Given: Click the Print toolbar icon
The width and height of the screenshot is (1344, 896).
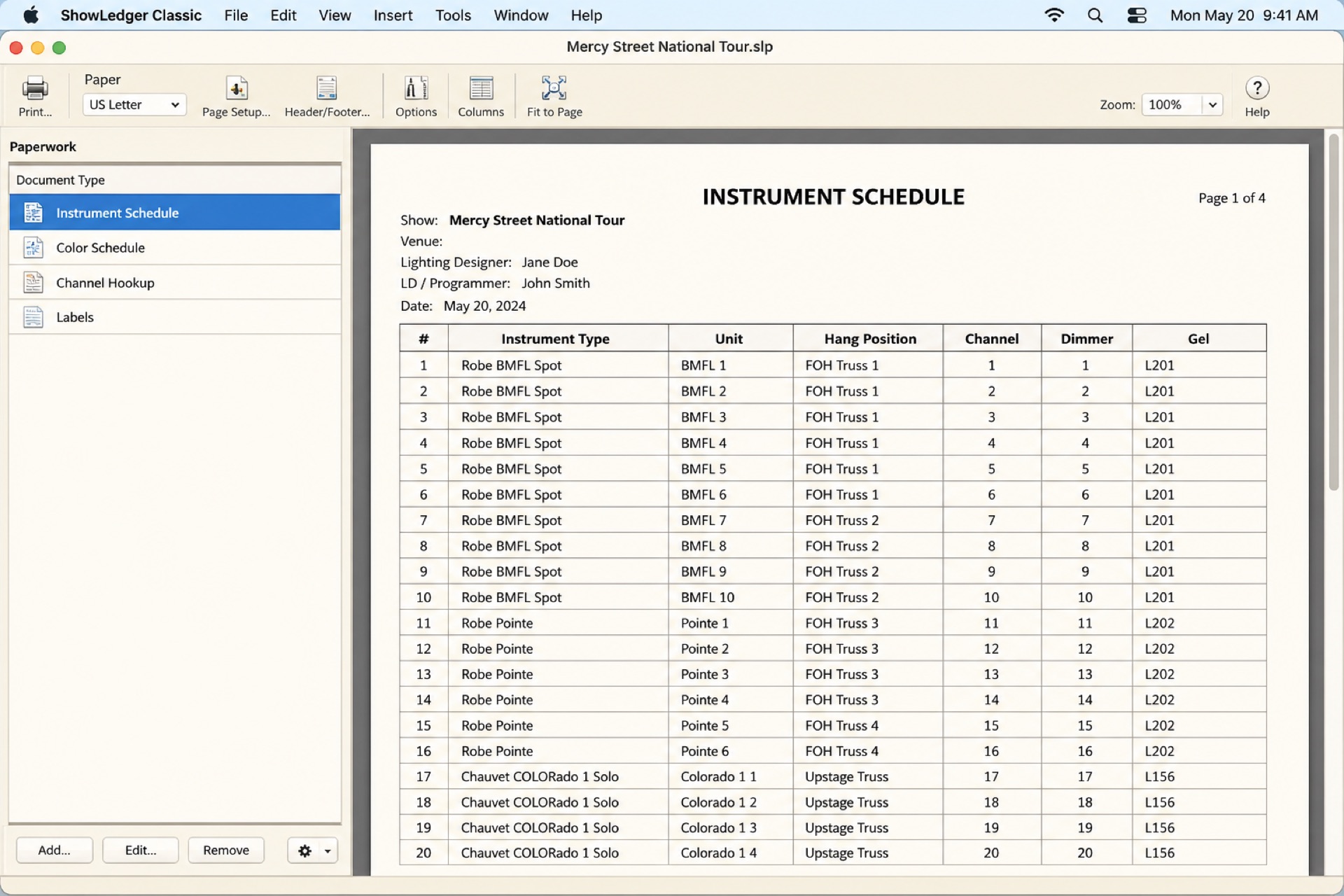Looking at the screenshot, I should coord(35,88).
